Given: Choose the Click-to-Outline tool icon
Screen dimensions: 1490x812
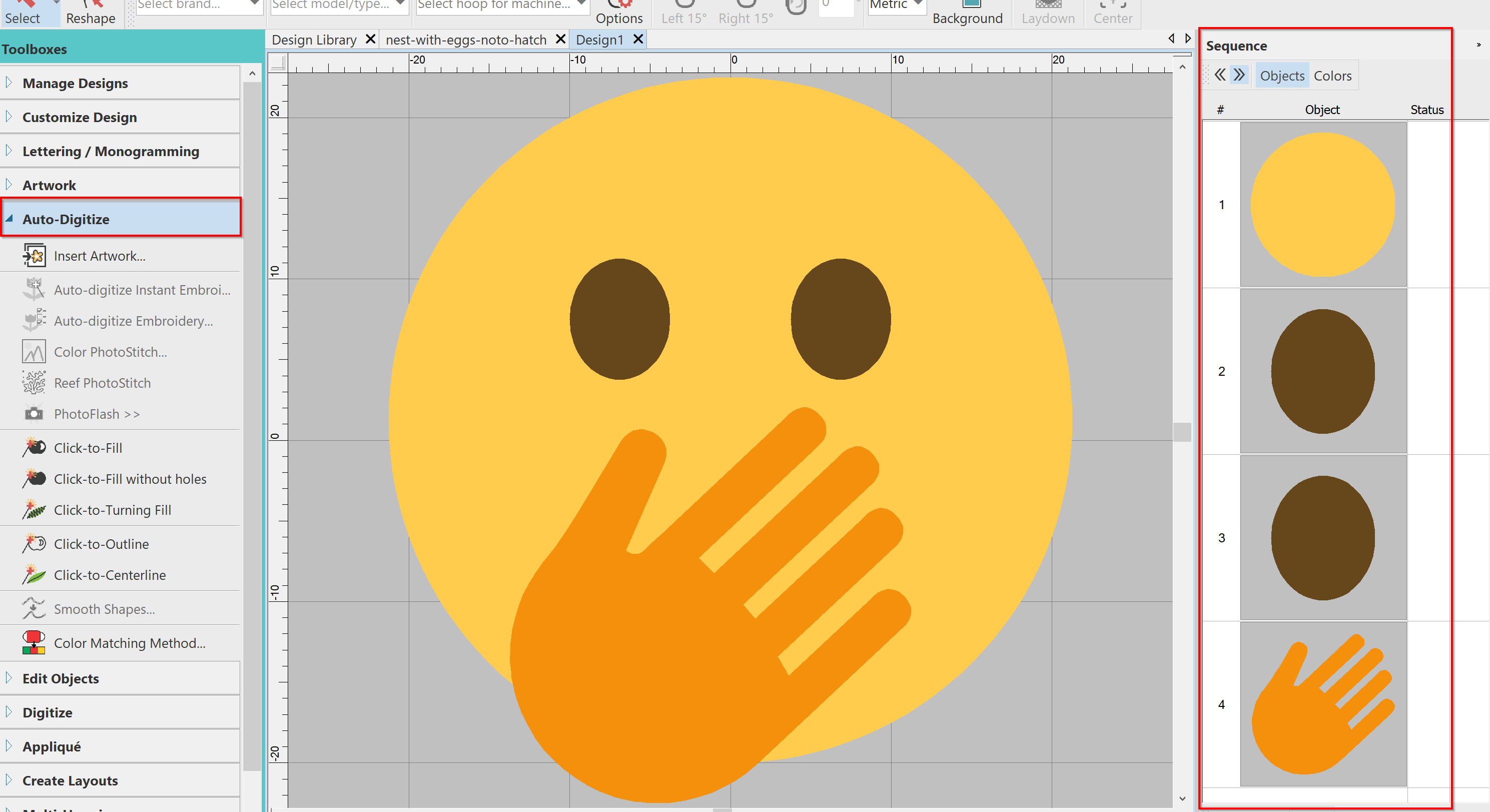Looking at the screenshot, I should click(x=34, y=544).
